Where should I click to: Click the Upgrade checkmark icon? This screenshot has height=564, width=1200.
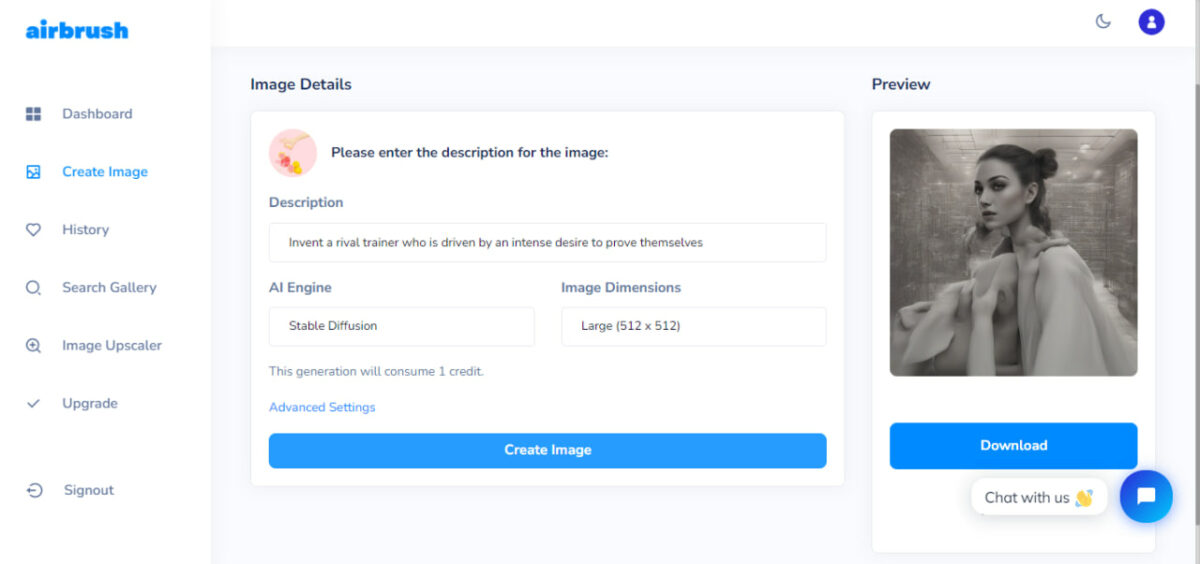tap(33, 404)
